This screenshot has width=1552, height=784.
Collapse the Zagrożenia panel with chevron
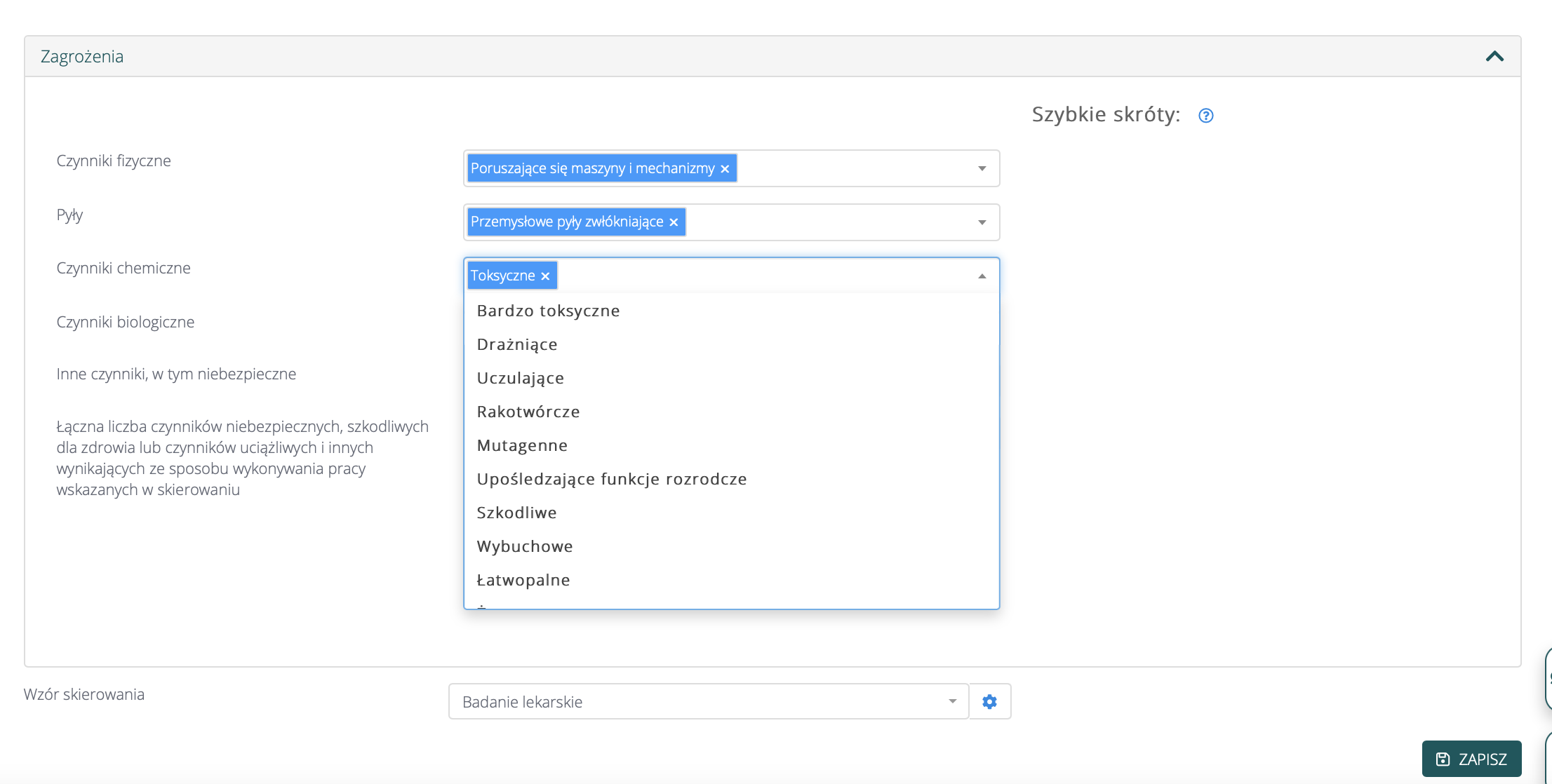(x=1494, y=56)
